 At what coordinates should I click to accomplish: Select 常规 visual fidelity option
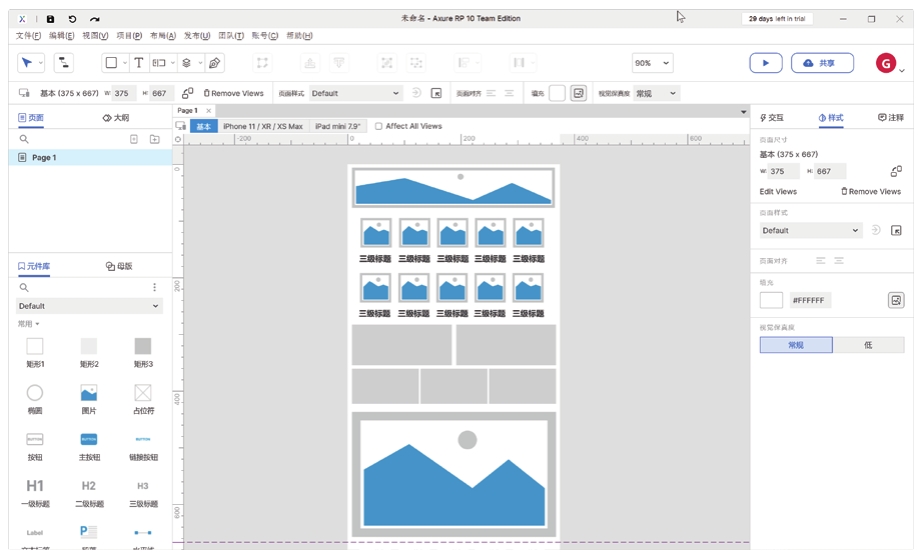tap(796, 345)
